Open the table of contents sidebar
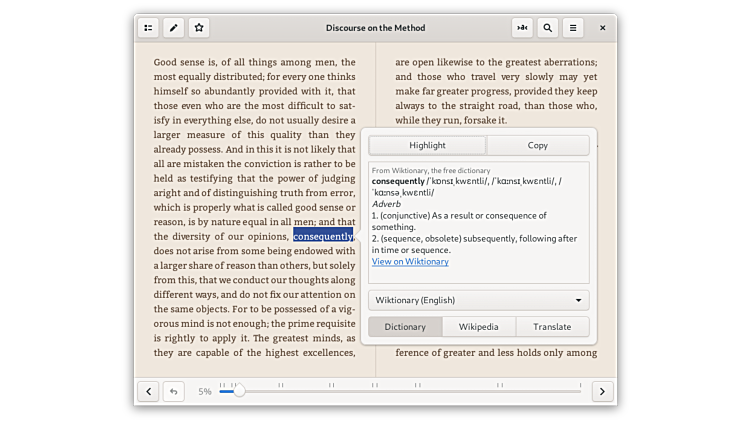 pyautogui.click(x=148, y=28)
